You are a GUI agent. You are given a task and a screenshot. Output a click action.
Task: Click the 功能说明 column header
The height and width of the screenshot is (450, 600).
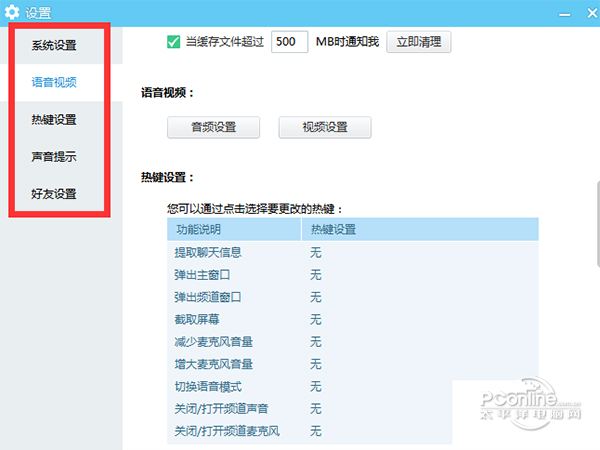[234, 229]
